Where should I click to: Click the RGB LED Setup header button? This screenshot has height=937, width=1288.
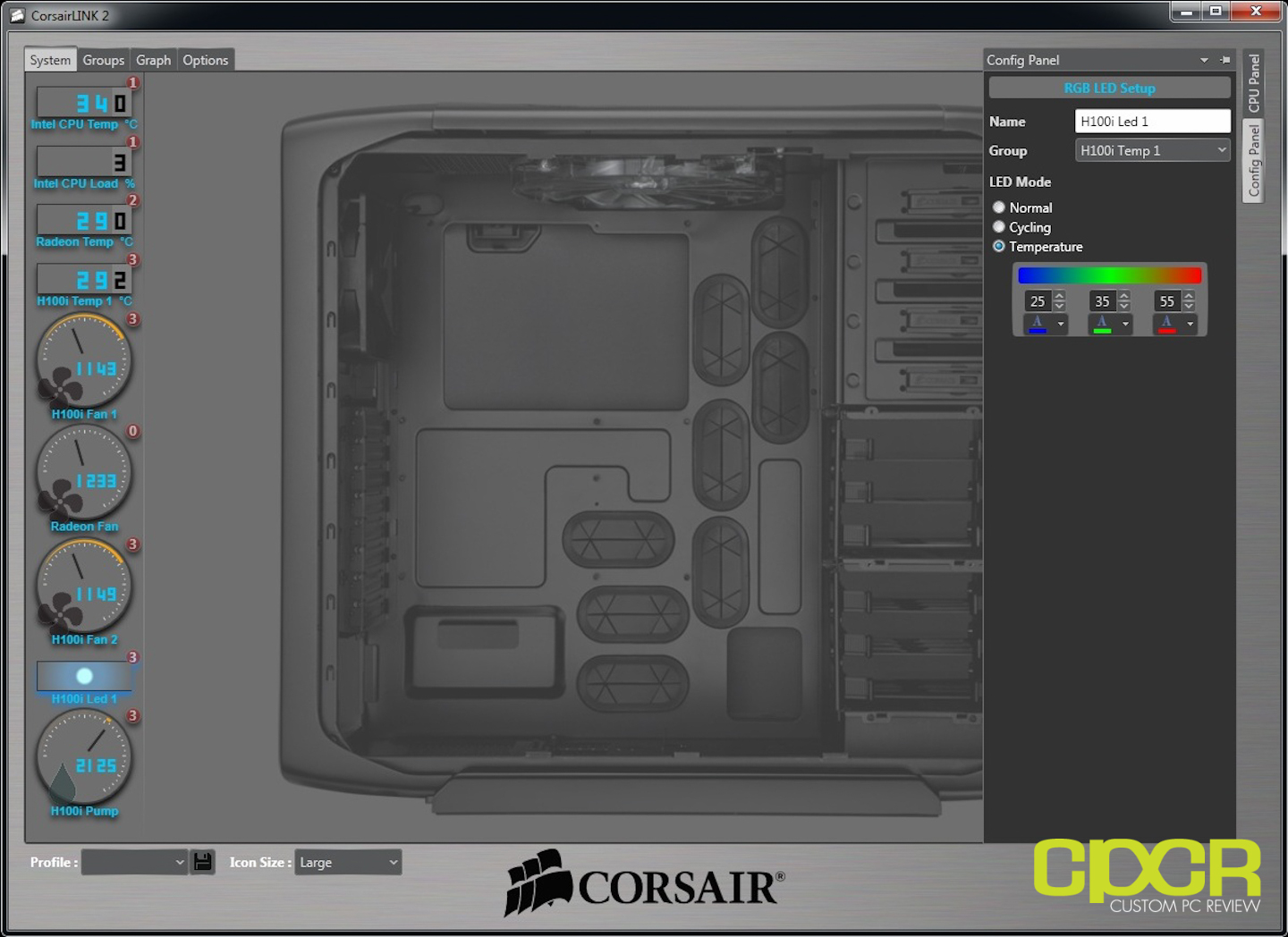point(1109,88)
